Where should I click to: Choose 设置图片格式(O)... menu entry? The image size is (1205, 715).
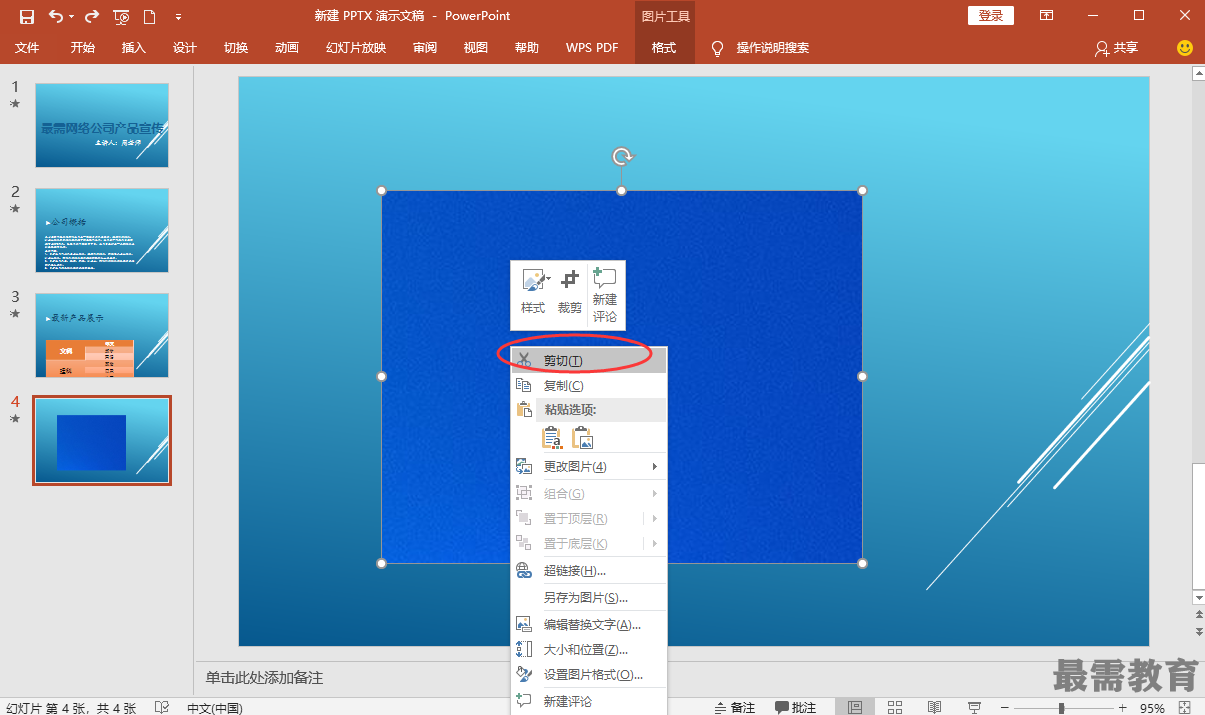point(589,674)
